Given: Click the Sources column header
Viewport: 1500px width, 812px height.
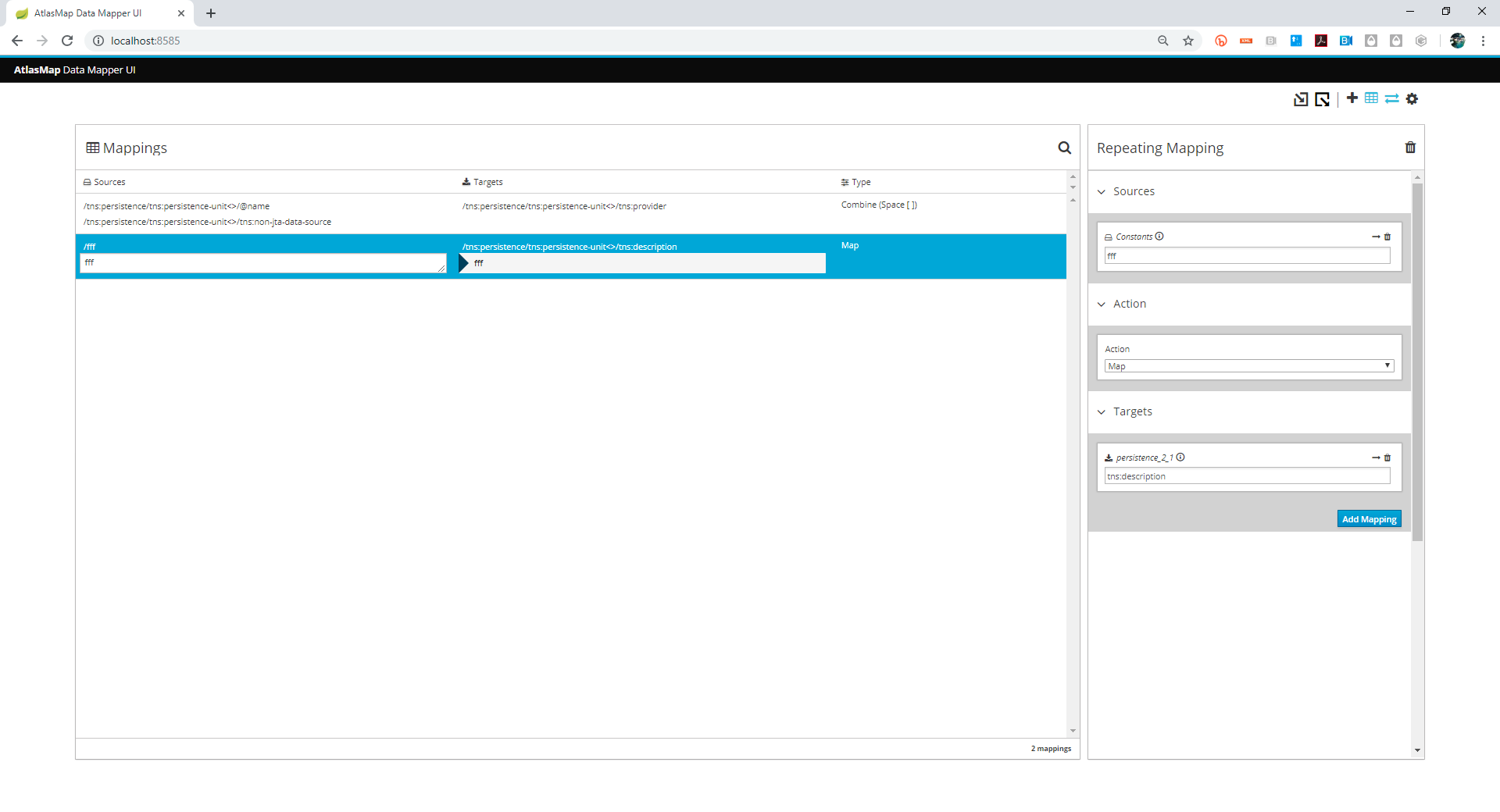Looking at the screenshot, I should tap(105, 182).
